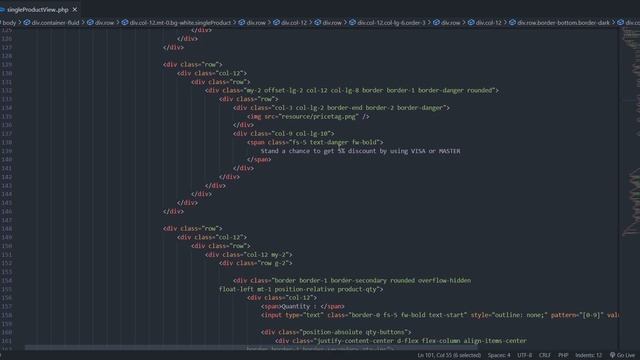
Task: Click chevron separator after body breadcrumb
Action: point(20,23)
